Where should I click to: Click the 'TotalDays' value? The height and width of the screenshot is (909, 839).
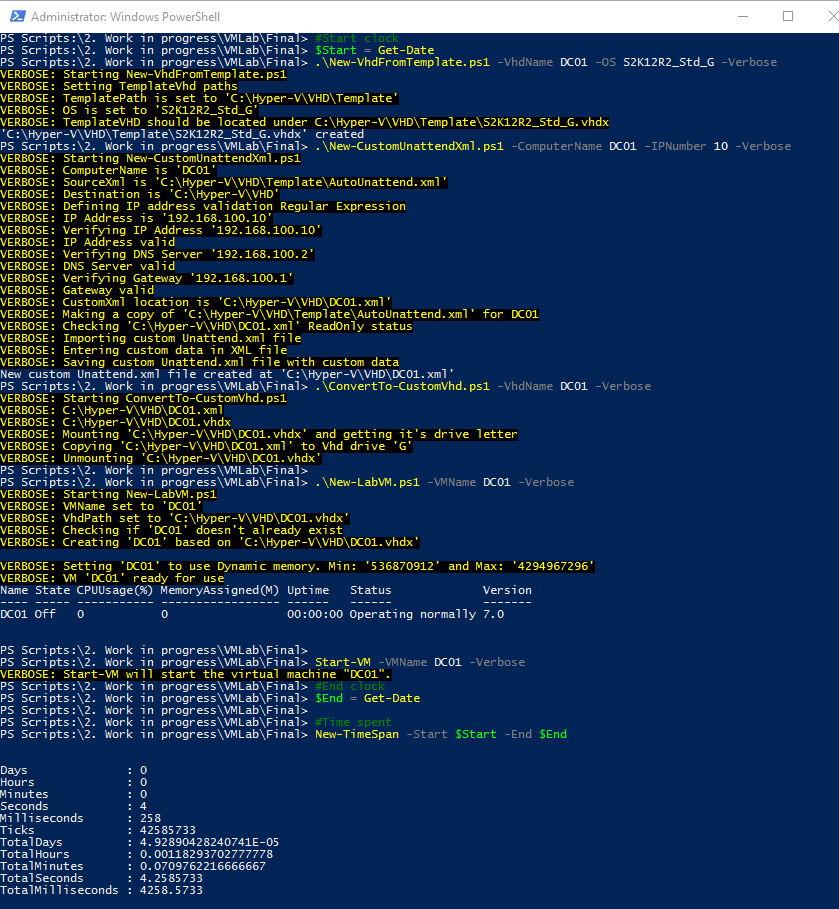tap(209, 842)
